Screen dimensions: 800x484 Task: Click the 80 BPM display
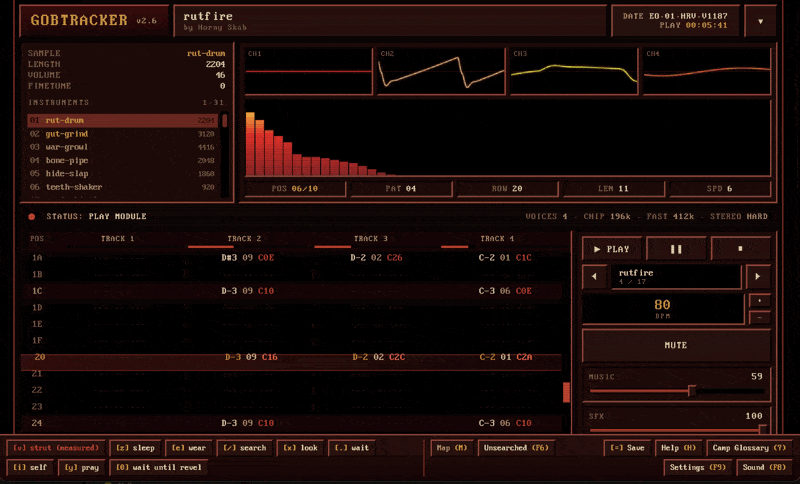point(663,309)
